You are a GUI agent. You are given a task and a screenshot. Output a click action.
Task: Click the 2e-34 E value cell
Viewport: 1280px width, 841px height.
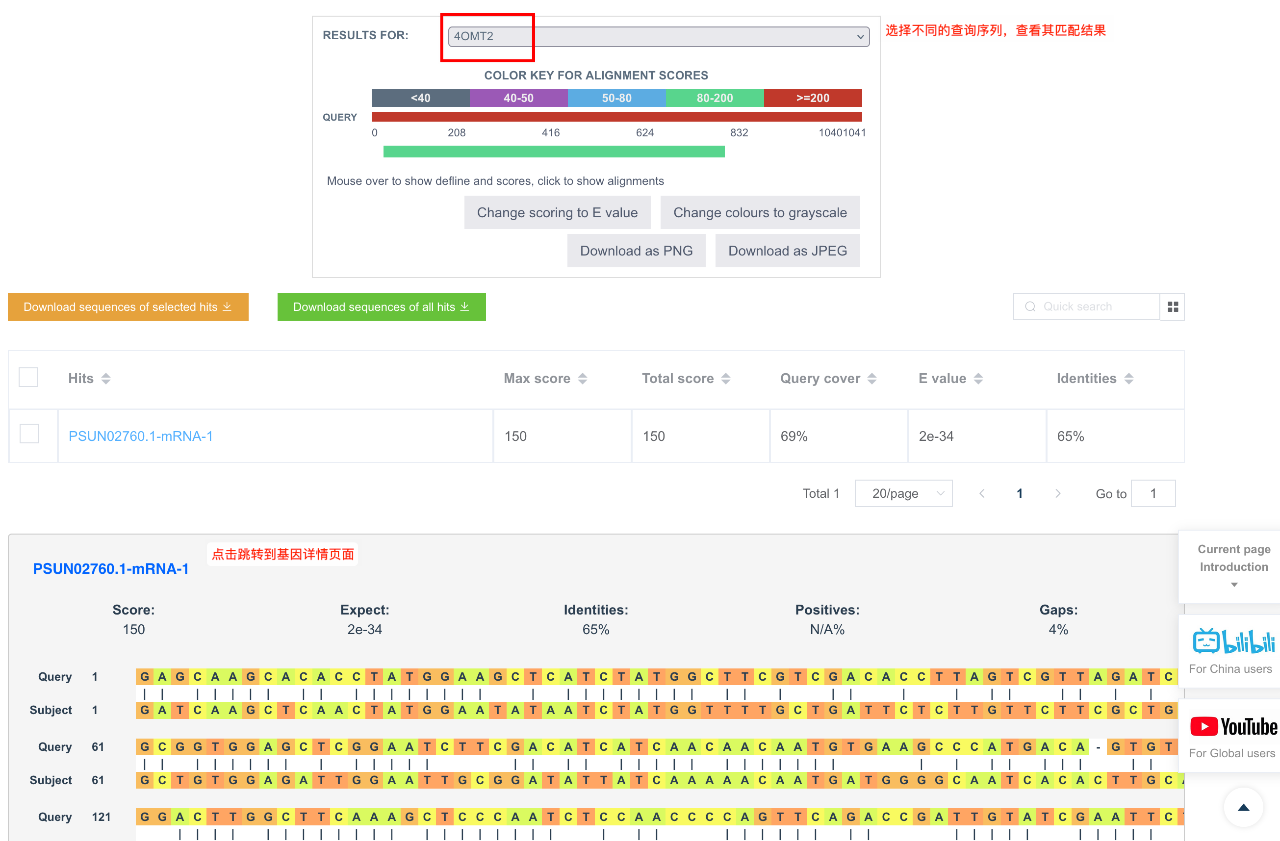(x=978, y=436)
